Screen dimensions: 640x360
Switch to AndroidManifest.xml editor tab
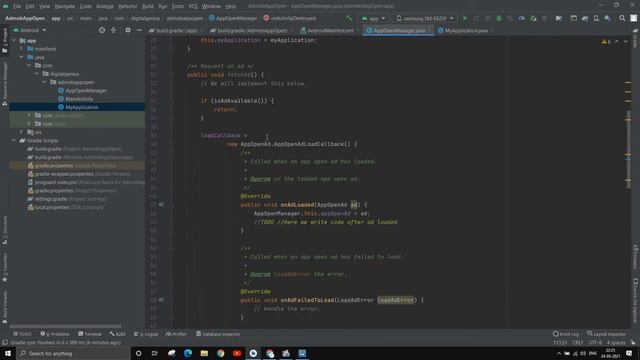[x=330, y=31]
